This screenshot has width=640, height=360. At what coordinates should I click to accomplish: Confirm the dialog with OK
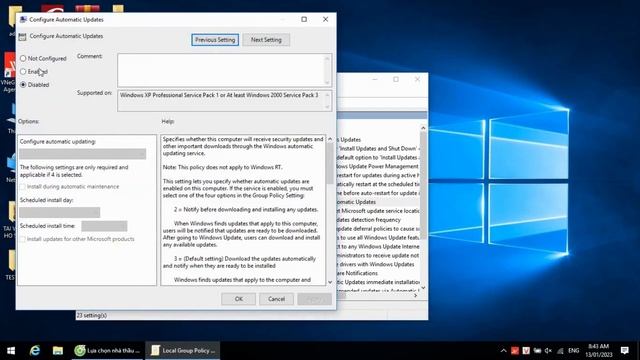point(239,299)
